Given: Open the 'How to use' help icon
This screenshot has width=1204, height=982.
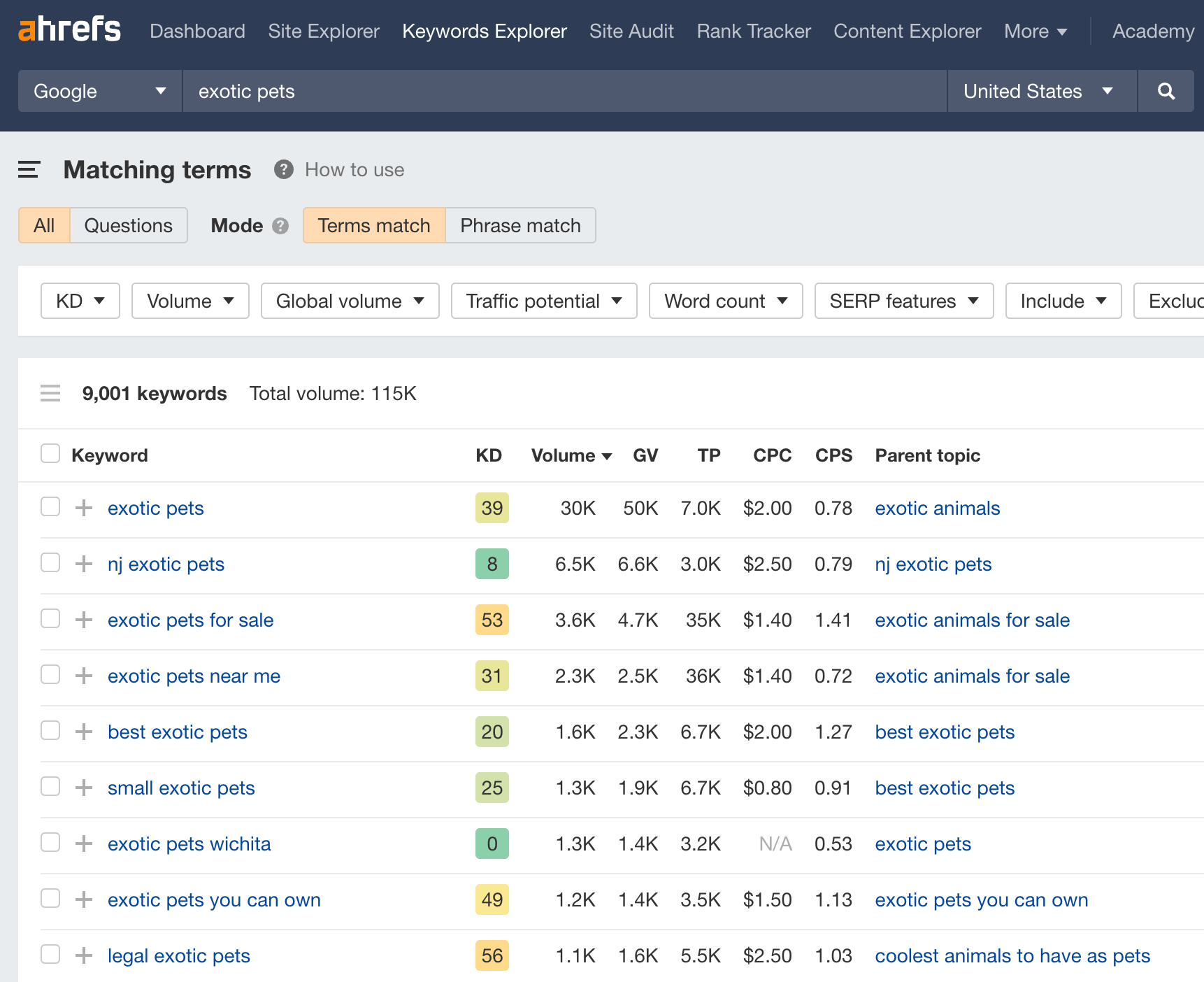Looking at the screenshot, I should point(283,169).
